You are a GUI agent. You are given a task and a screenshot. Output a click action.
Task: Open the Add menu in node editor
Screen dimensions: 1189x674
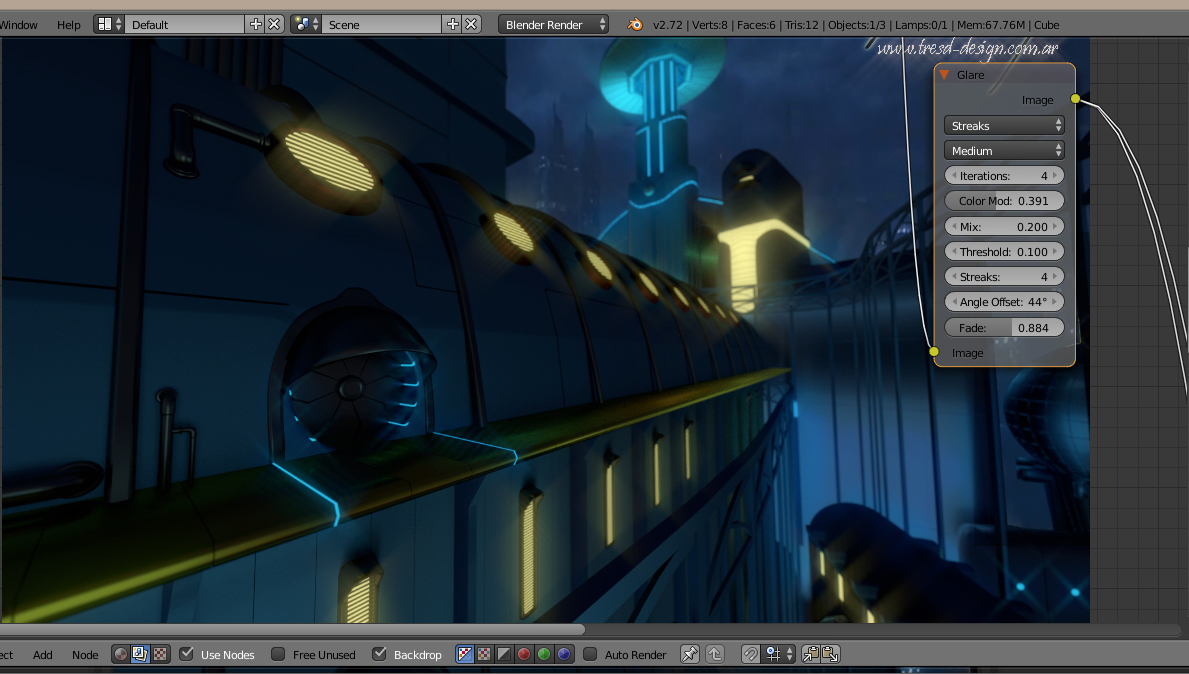point(42,654)
